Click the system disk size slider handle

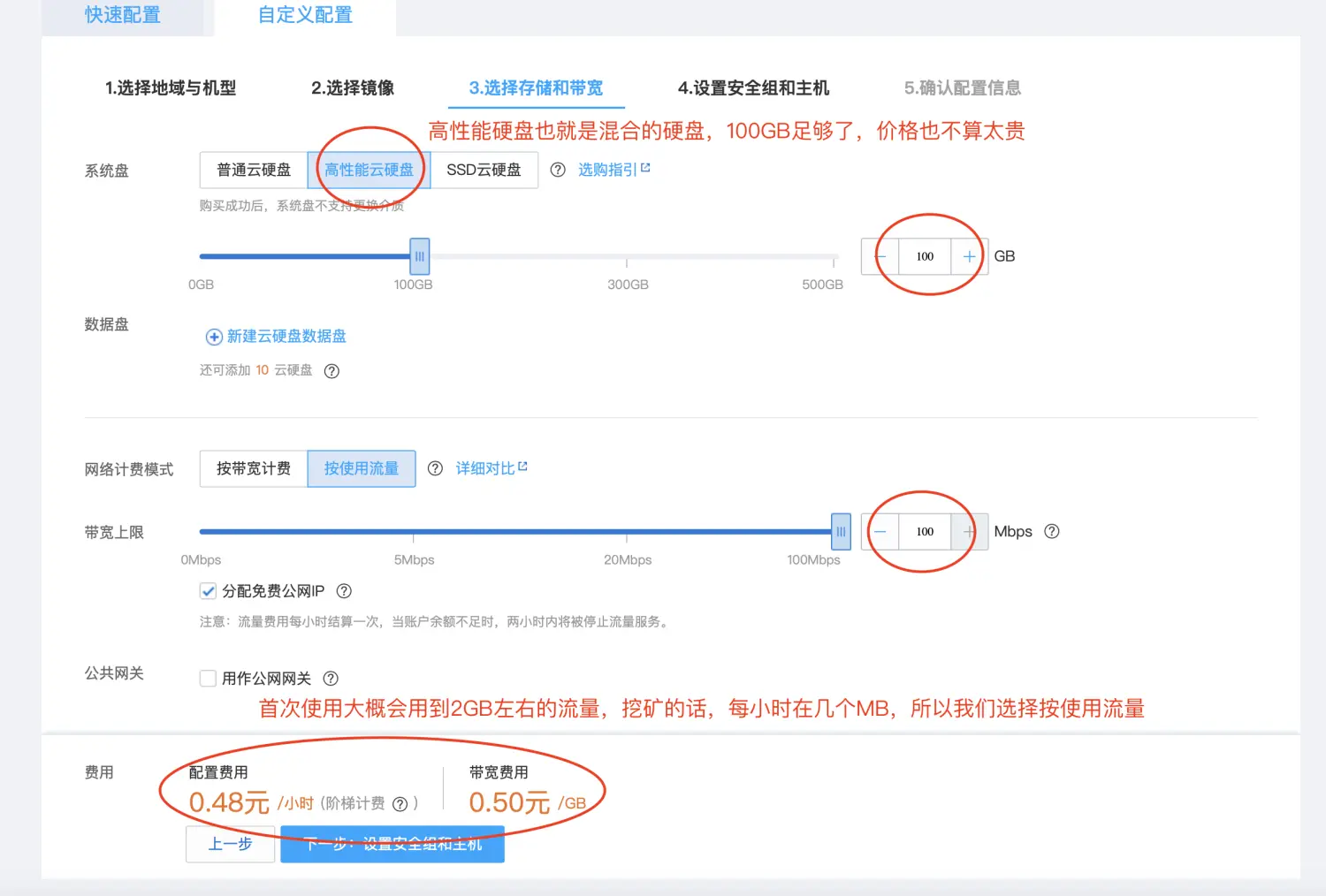click(x=420, y=256)
